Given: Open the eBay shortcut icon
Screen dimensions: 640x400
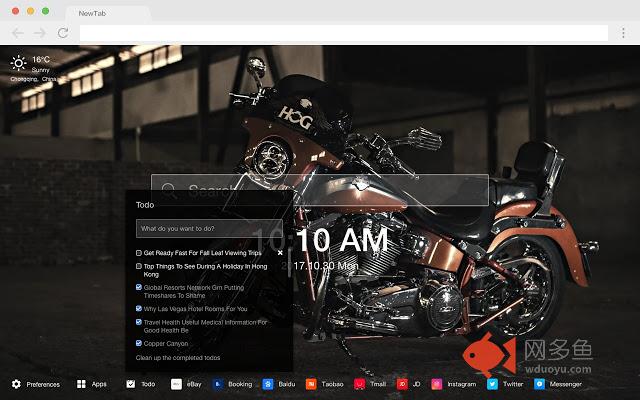Looking at the screenshot, I should [x=177, y=384].
